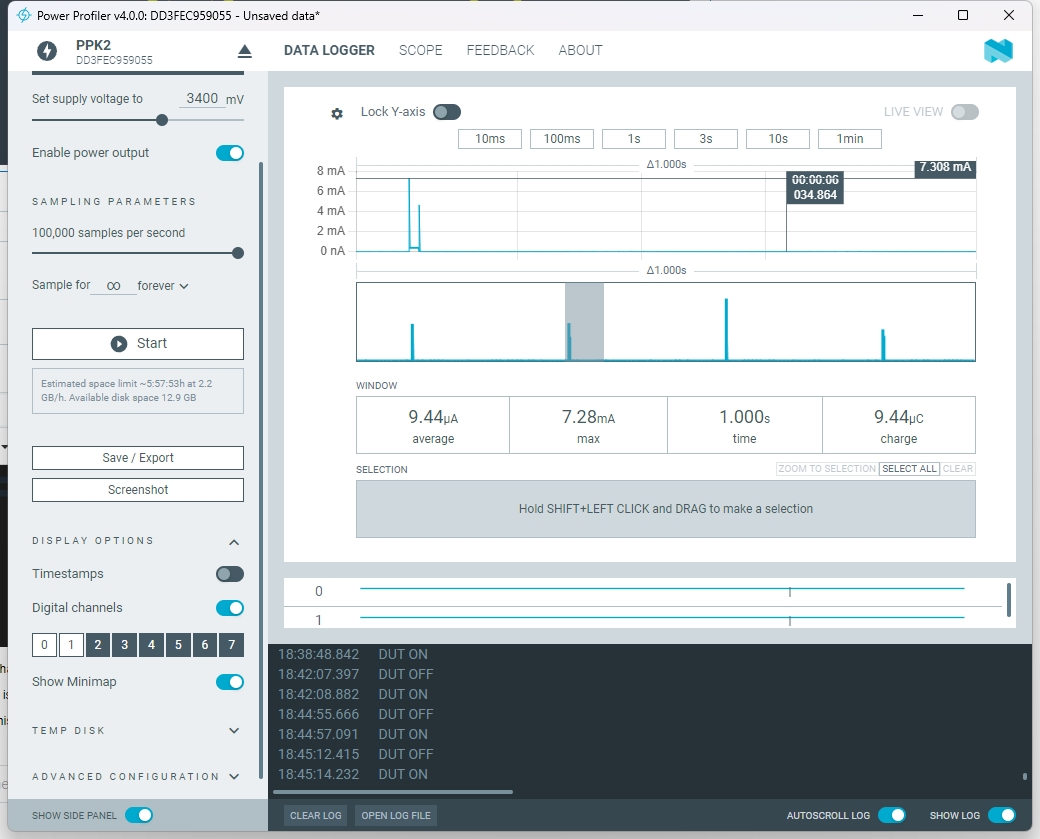Click the Nordic Semiconductor logo
Screen dimensions: 1040x839
pos(998,51)
